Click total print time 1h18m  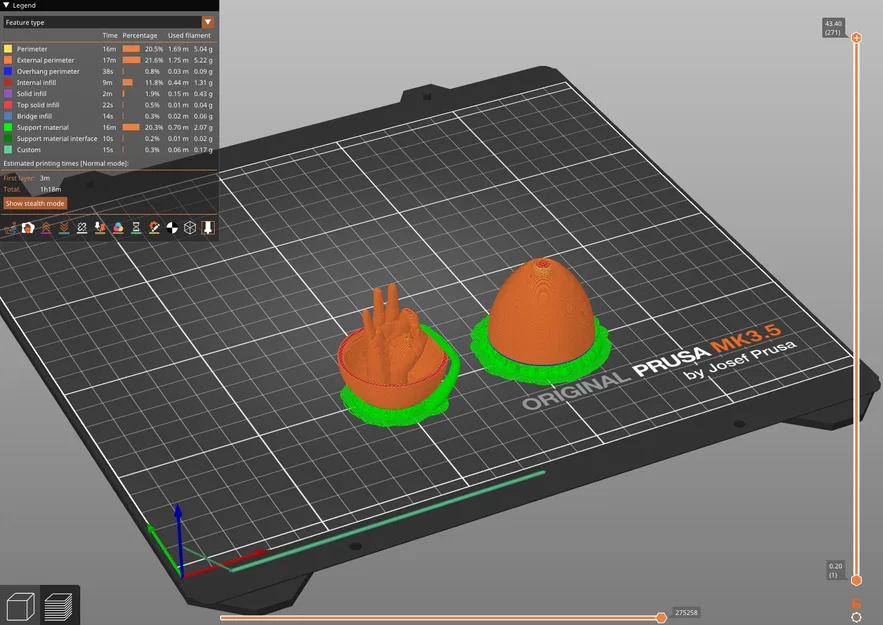[x=51, y=189]
